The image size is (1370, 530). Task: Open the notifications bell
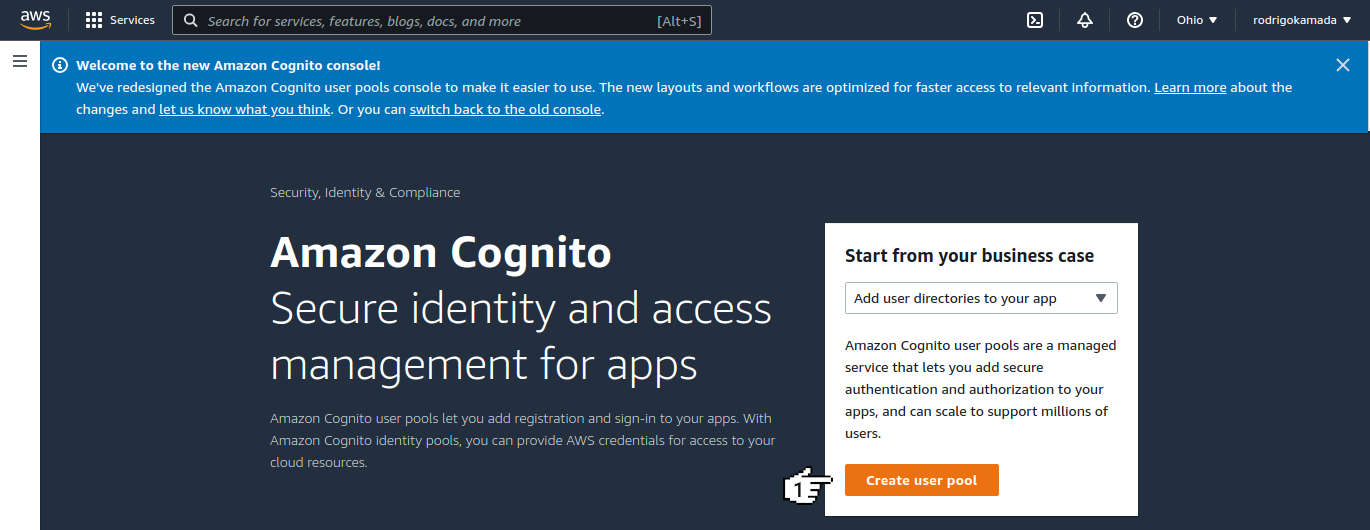(x=1085, y=20)
